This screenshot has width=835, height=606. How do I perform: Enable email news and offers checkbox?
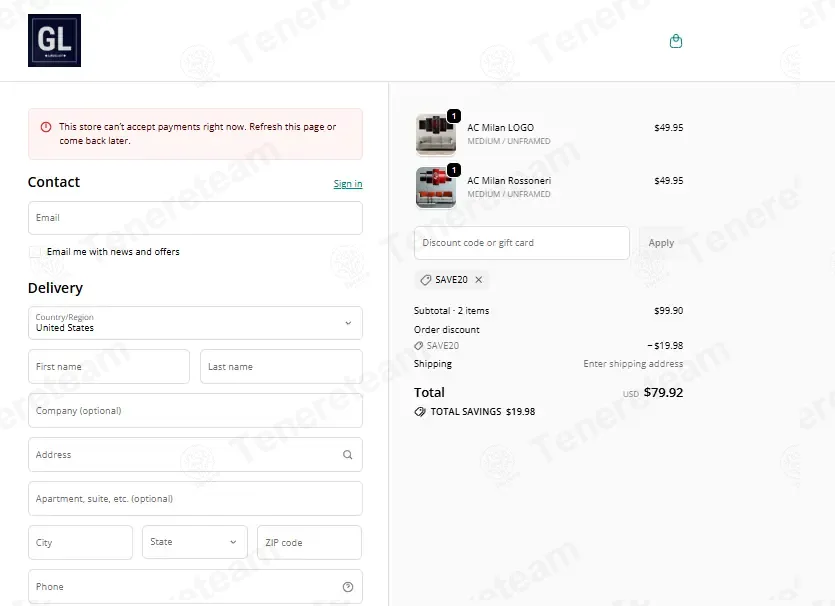click(35, 252)
